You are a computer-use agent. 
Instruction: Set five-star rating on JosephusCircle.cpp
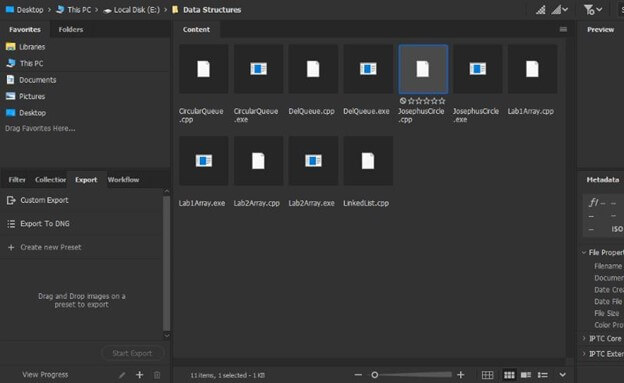pyautogui.click(x=442, y=101)
